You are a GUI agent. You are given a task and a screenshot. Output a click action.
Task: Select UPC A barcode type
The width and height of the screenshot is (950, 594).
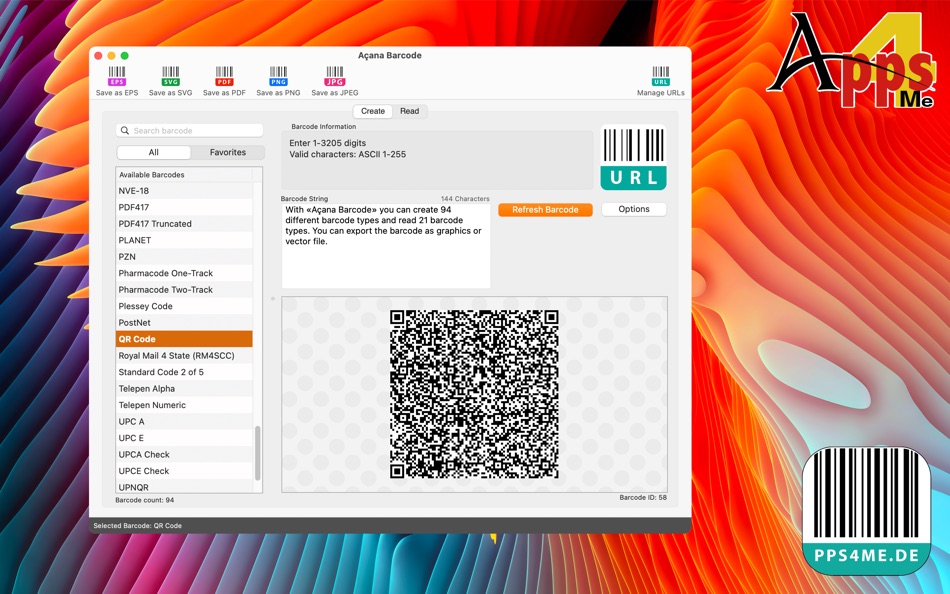point(184,421)
